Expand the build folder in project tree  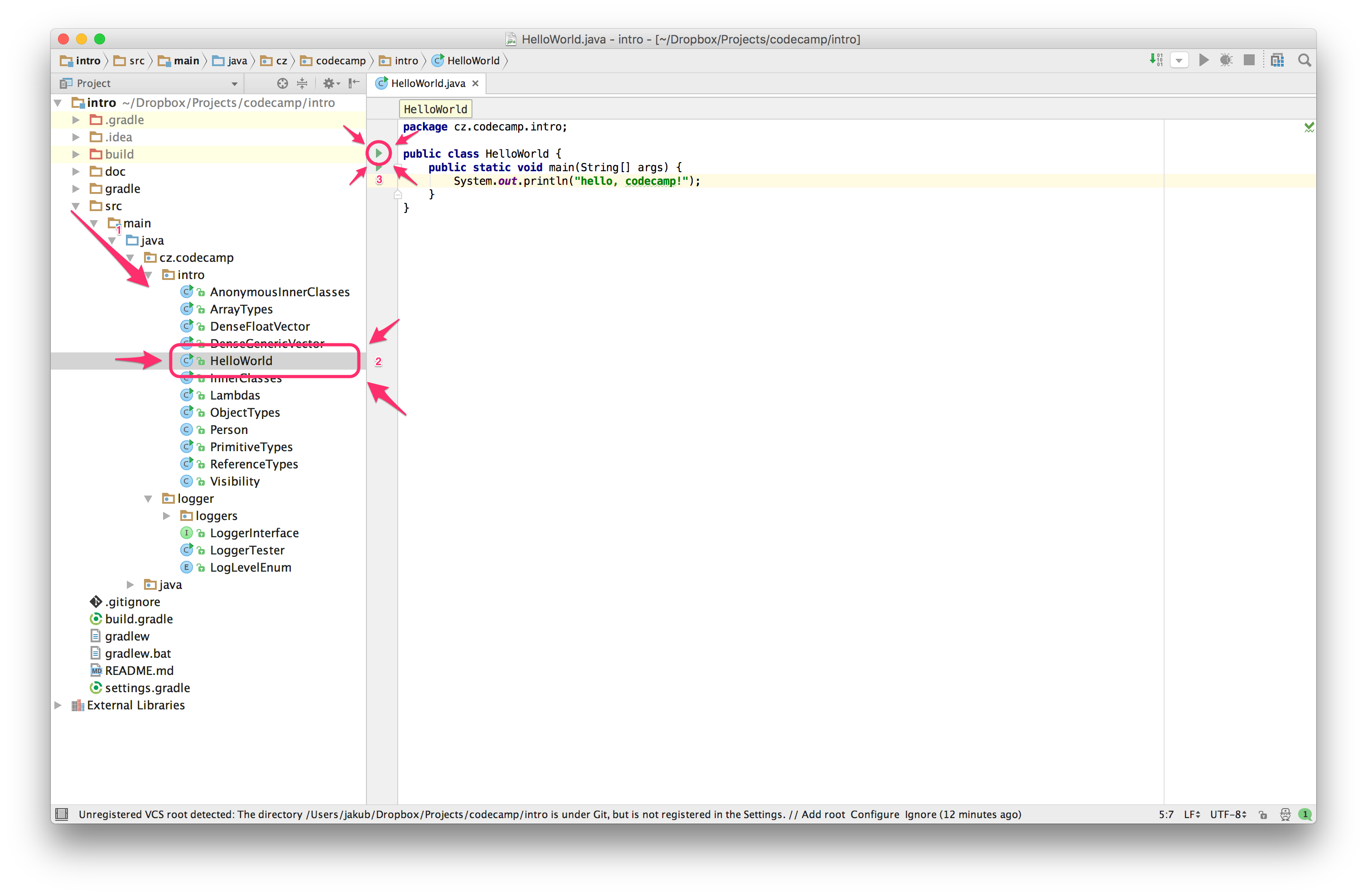click(x=76, y=154)
